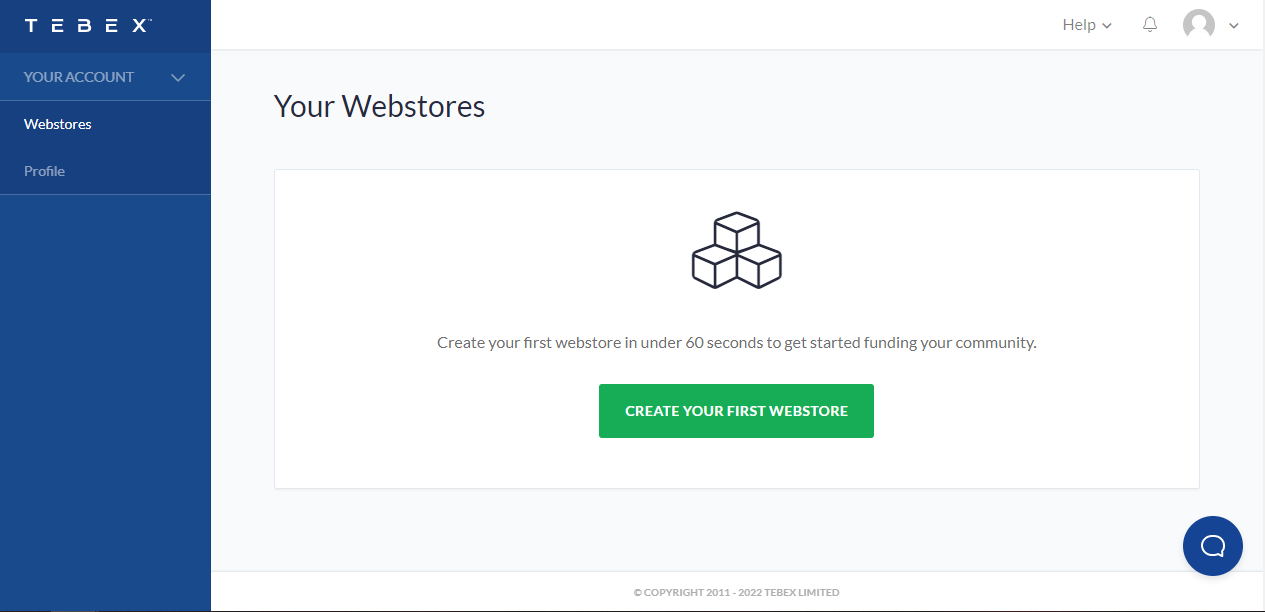1265x612 pixels.
Task: Click the Your Account section label
Action: 79,77
